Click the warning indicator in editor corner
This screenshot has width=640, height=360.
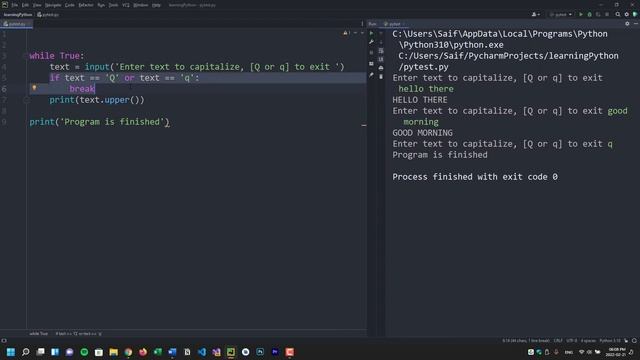(347, 33)
